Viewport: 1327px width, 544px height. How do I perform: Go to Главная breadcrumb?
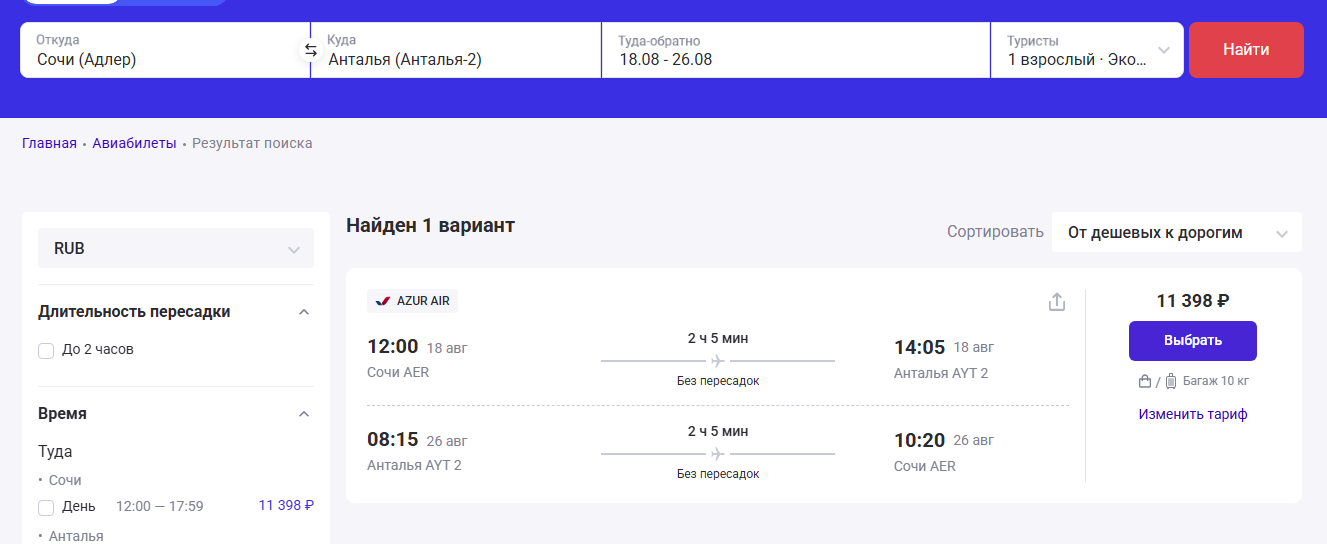pos(49,143)
